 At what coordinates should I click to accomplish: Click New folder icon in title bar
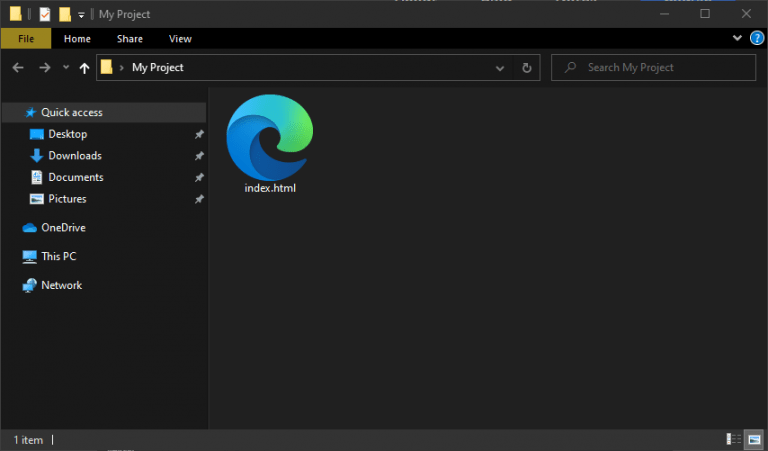(x=65, y=14)
